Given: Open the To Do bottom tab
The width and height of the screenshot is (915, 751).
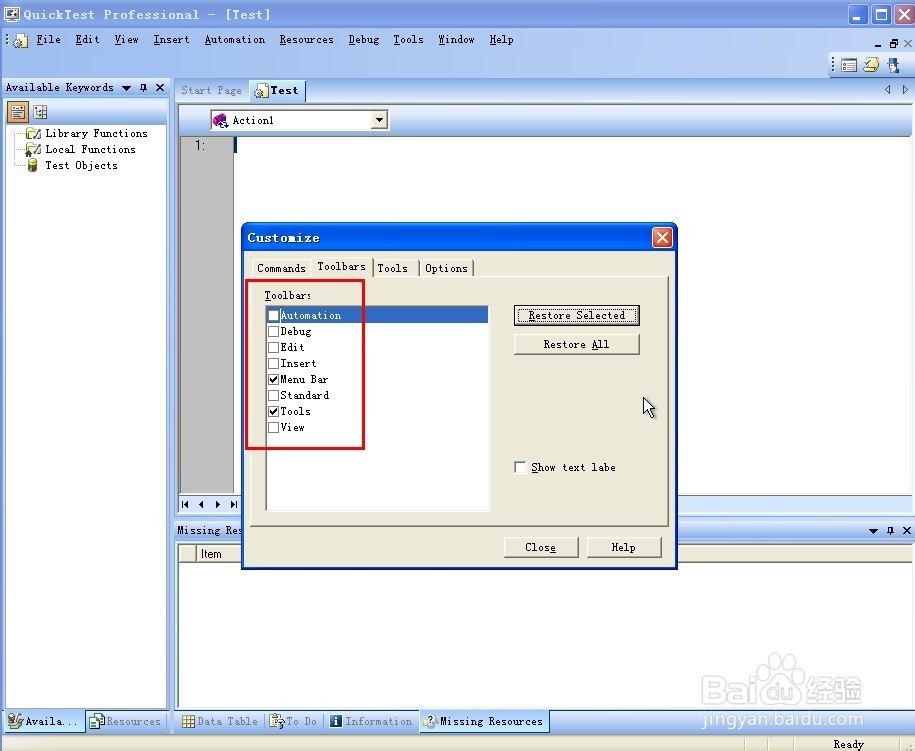Looking at the screenshot, I should click(294, 721).
